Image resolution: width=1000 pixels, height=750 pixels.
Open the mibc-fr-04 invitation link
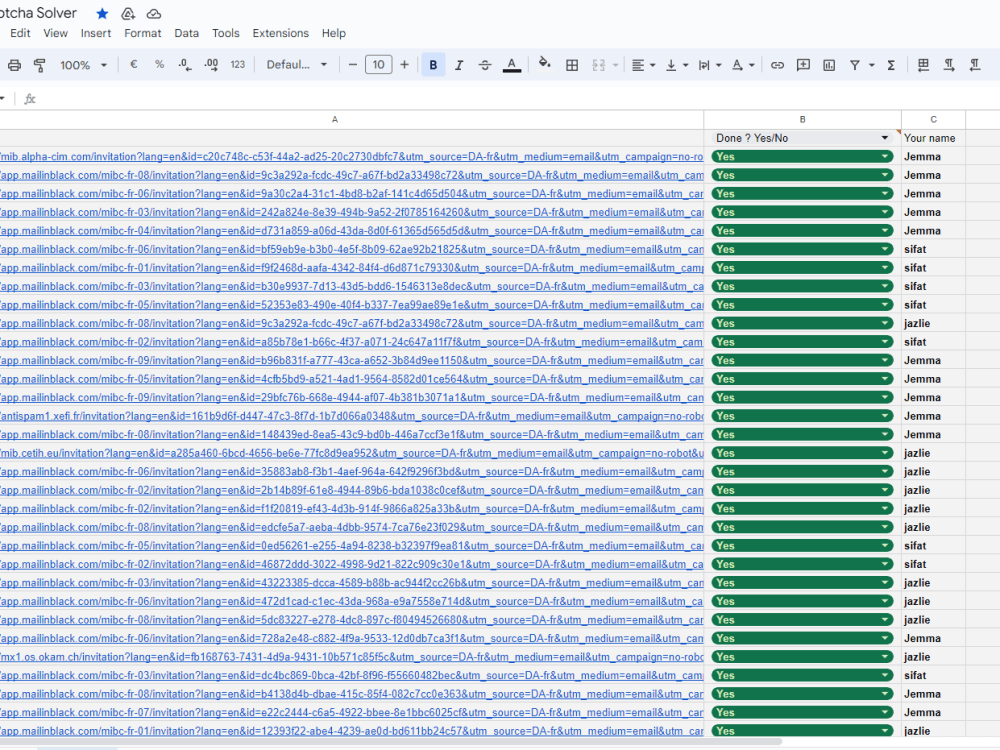351,231
